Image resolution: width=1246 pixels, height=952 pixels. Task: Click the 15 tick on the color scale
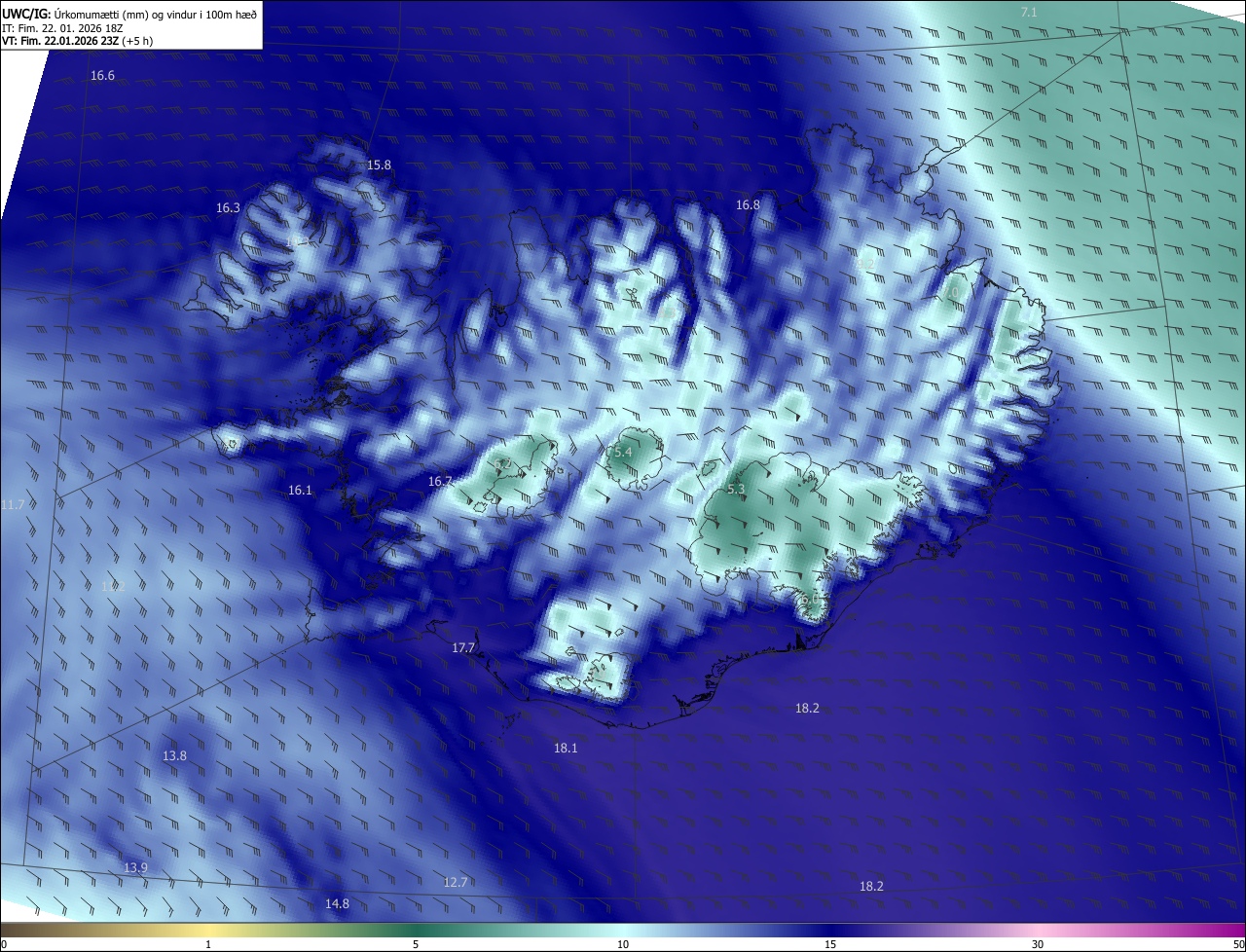click(x=830, y=944)
